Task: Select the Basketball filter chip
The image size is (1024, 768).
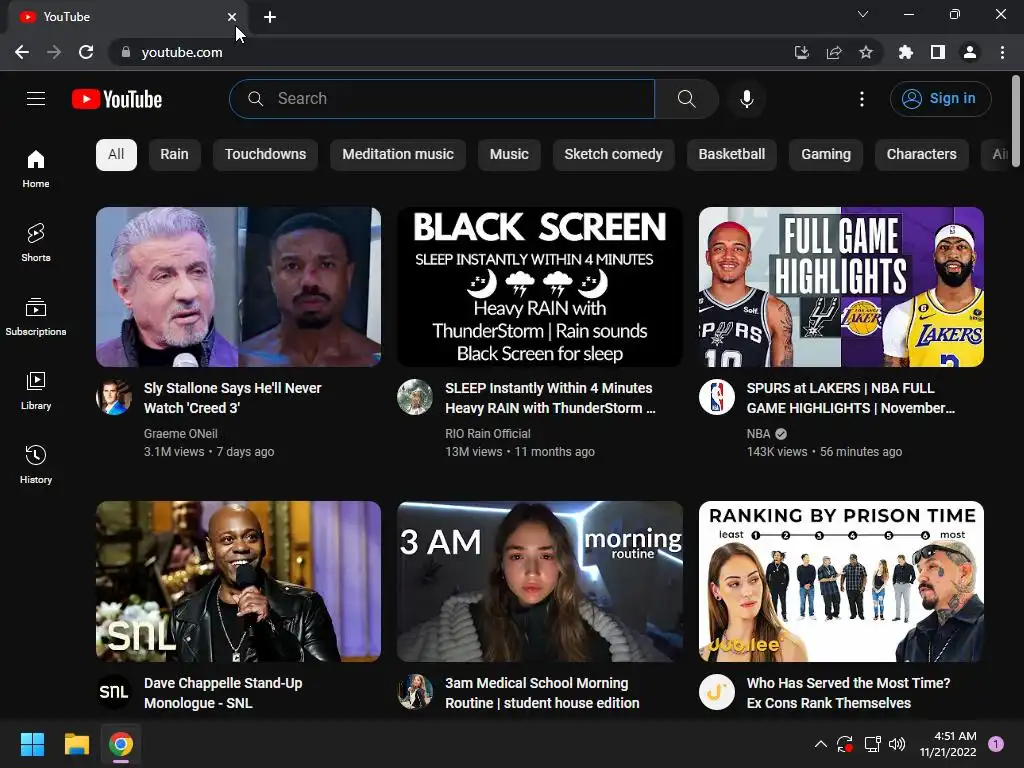Action: pyautogui.click(x=731, y=155)
